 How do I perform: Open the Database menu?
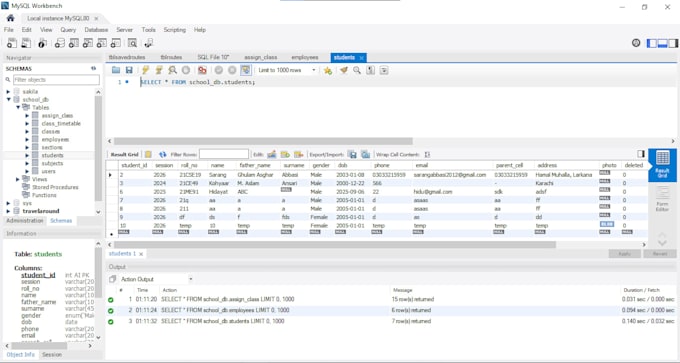(96, 30)
